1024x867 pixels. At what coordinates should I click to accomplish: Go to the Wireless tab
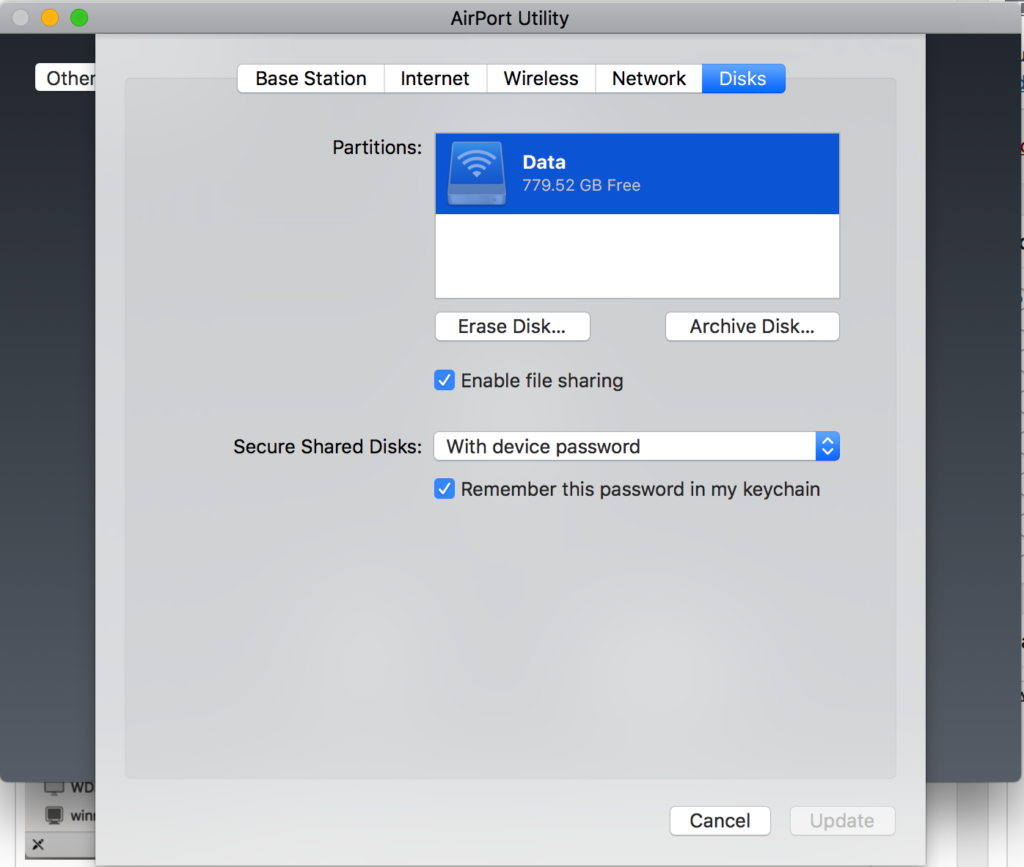tap(541, 78)
